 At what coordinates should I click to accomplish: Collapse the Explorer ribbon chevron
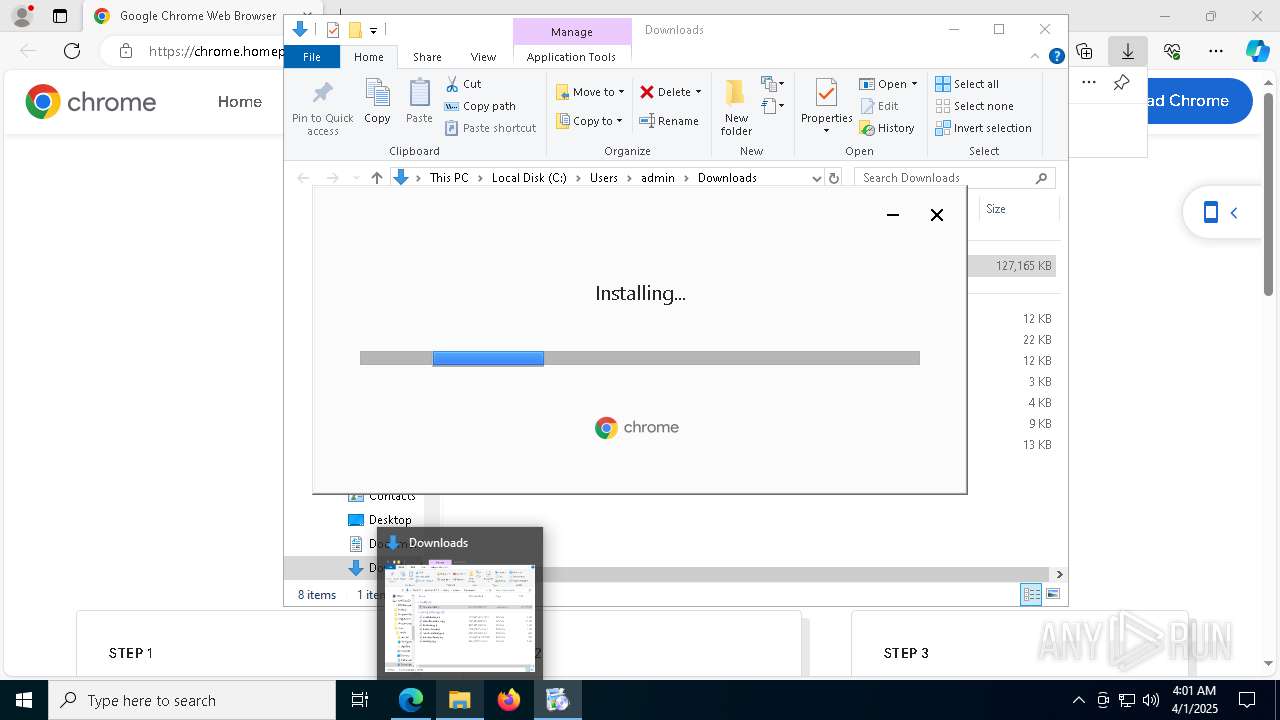(x=1036, y=57)
